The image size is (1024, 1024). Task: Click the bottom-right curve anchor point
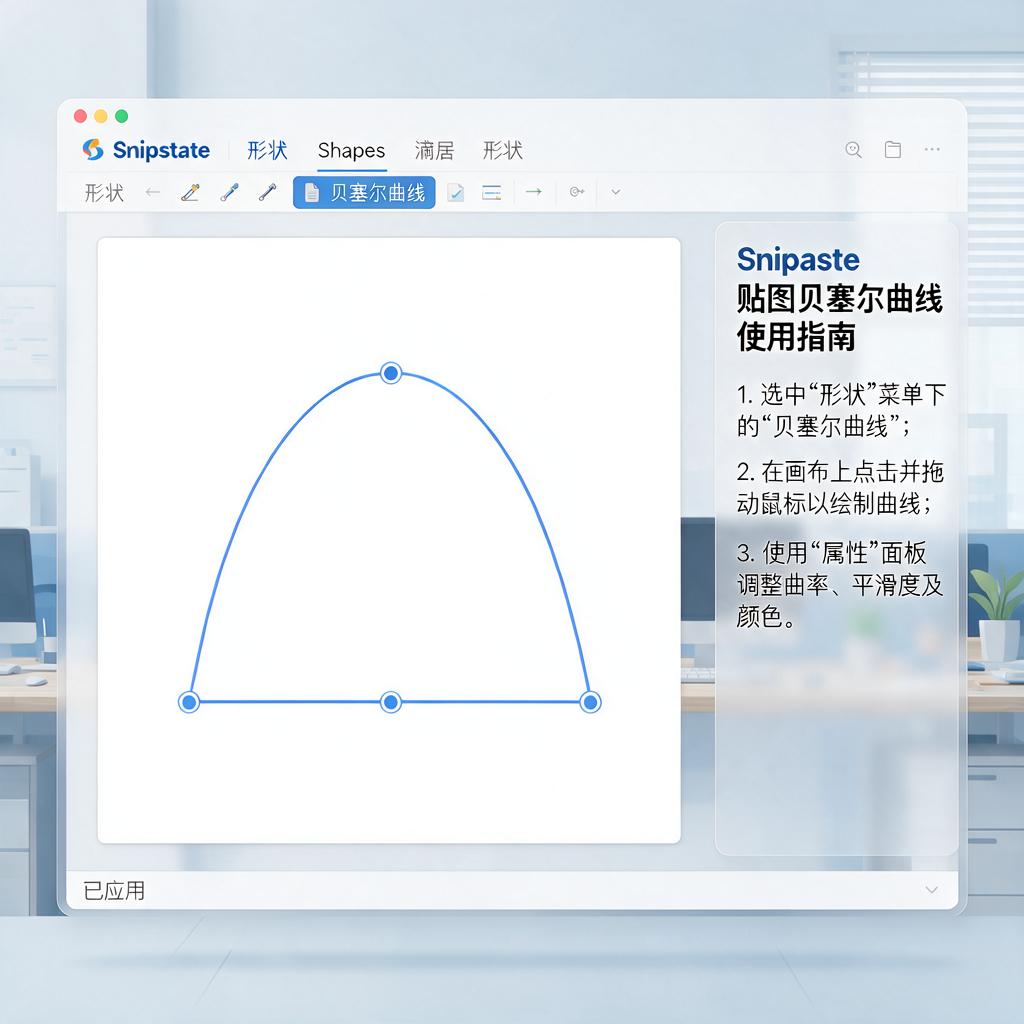590,702
